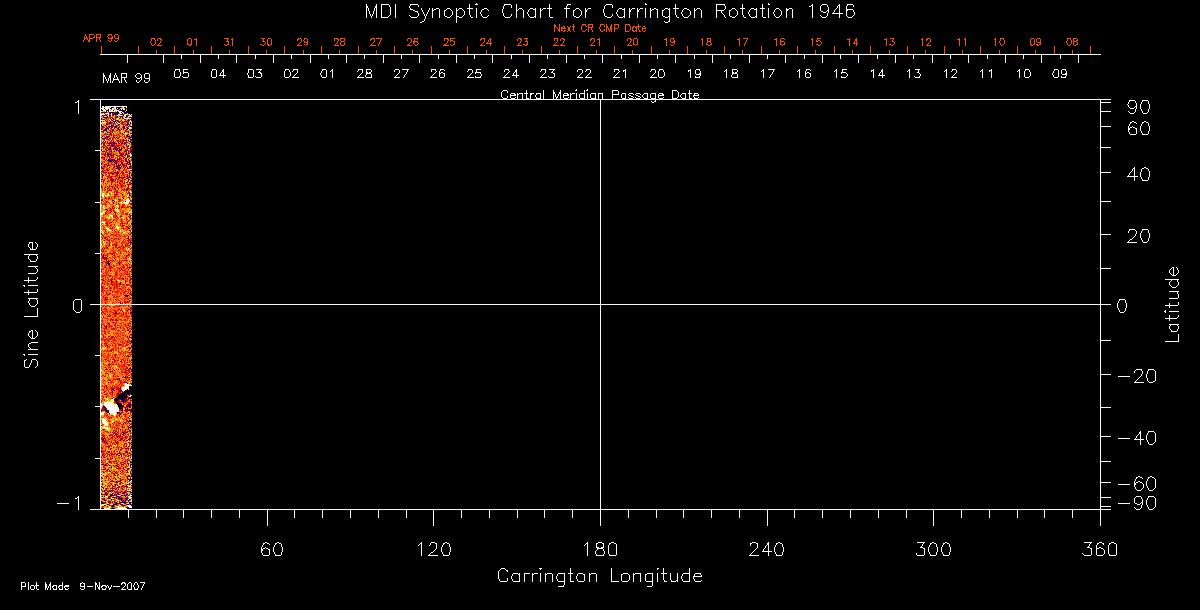Click the "Carrington Longitude" axis title
The height and width of the screenshot is (610, 1200).
click(599, 576)
